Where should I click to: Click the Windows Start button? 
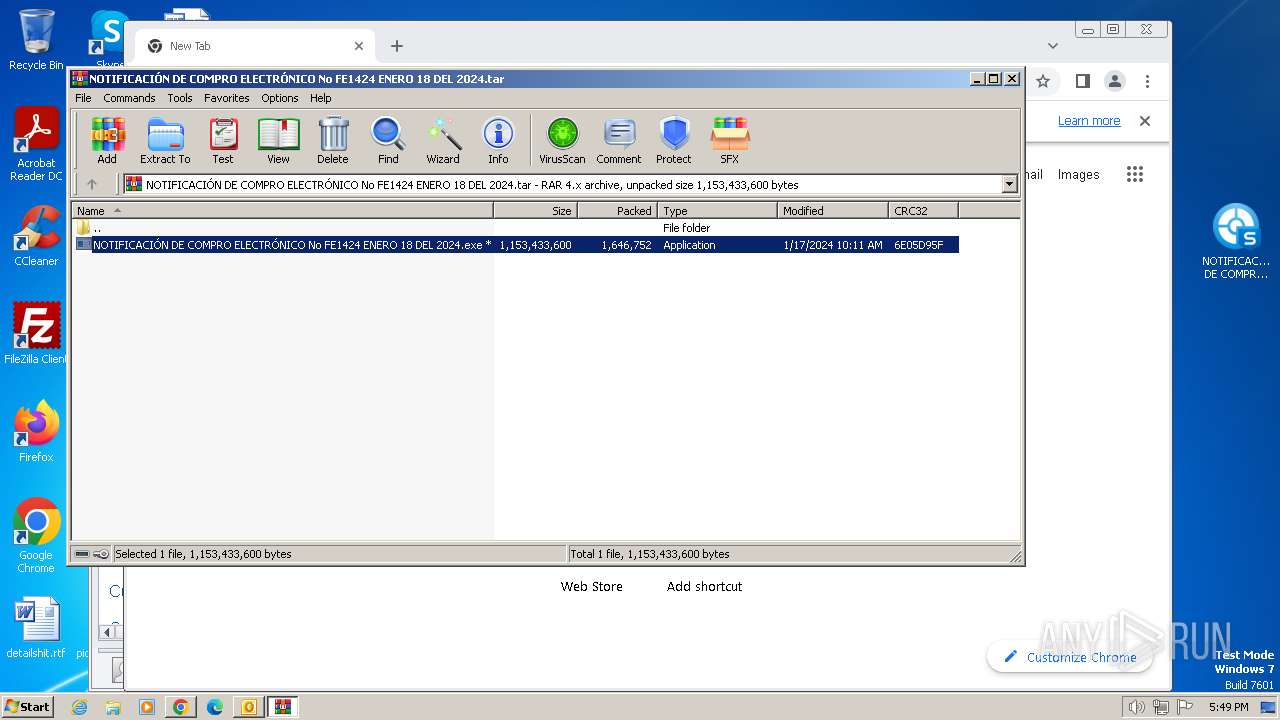point(27,706)
